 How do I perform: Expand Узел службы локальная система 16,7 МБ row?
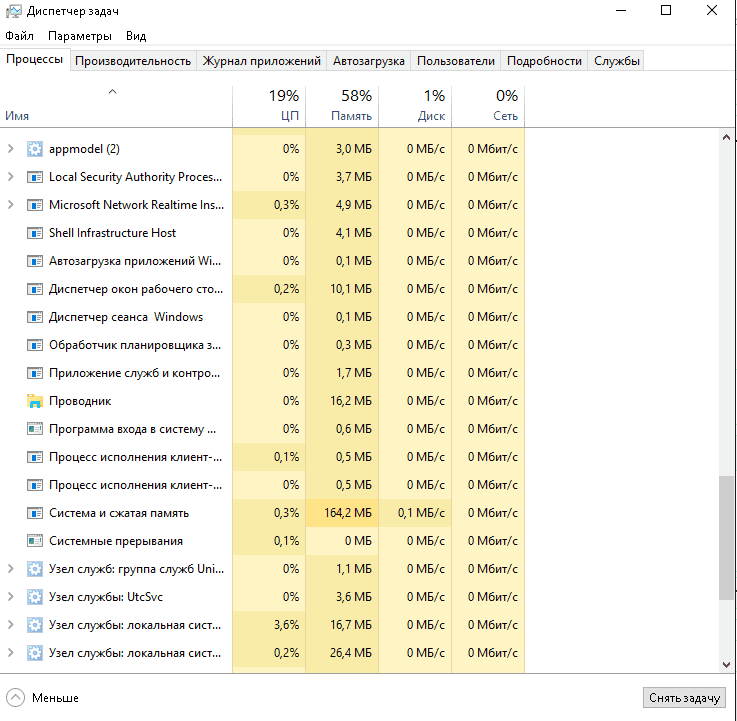(x=10, y=625)
